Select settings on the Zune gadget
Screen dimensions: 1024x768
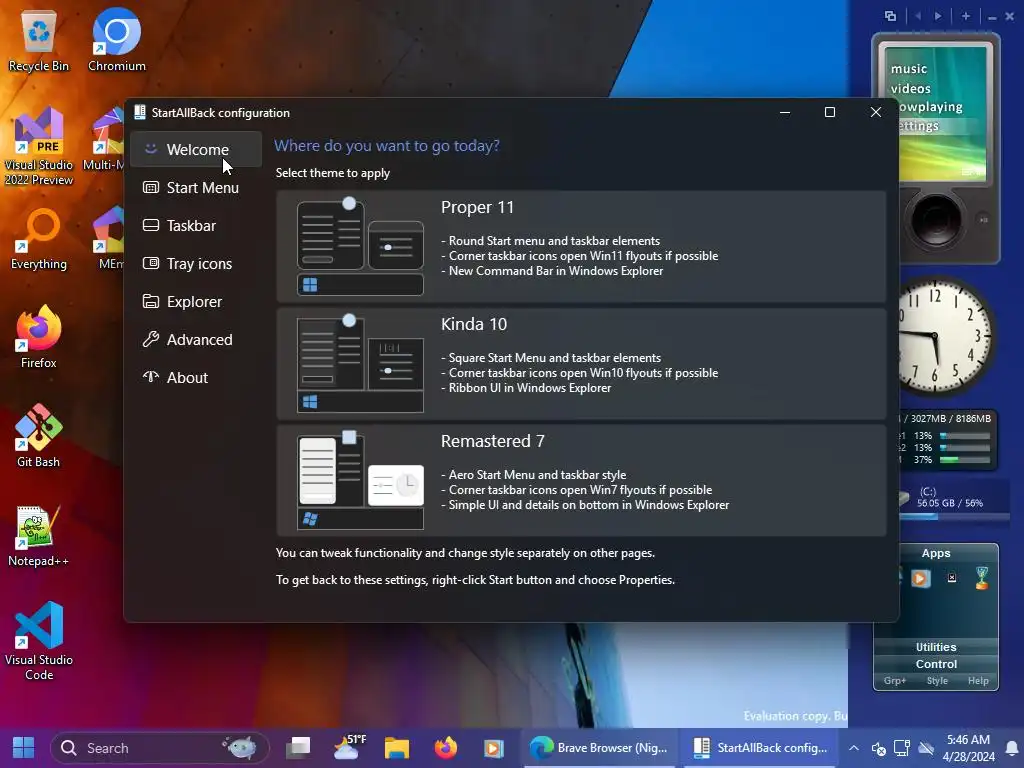(919, 125)
